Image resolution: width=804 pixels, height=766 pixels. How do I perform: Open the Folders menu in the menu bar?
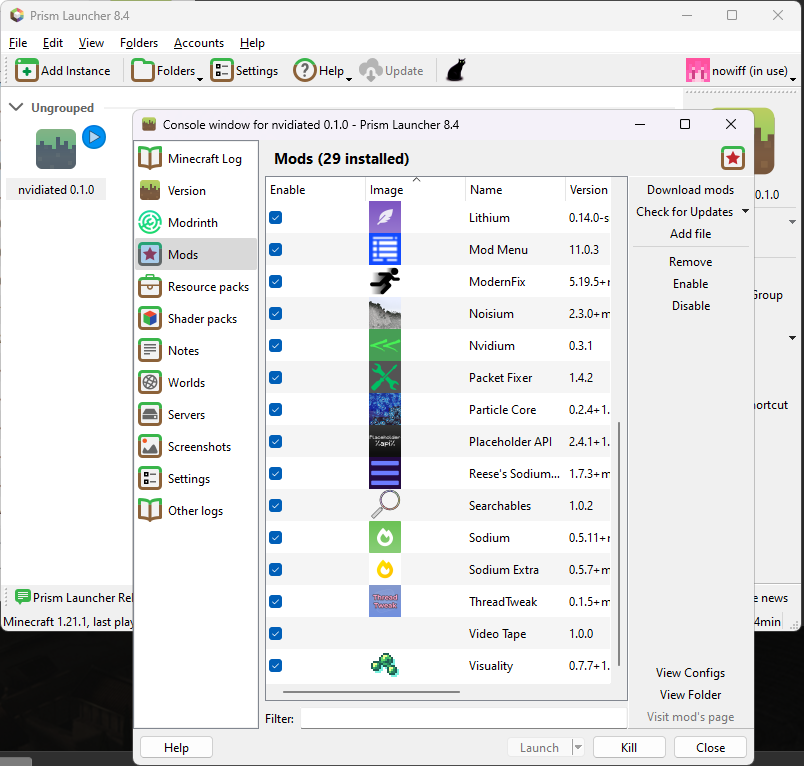pyautogui.click(x=139, y=43)
